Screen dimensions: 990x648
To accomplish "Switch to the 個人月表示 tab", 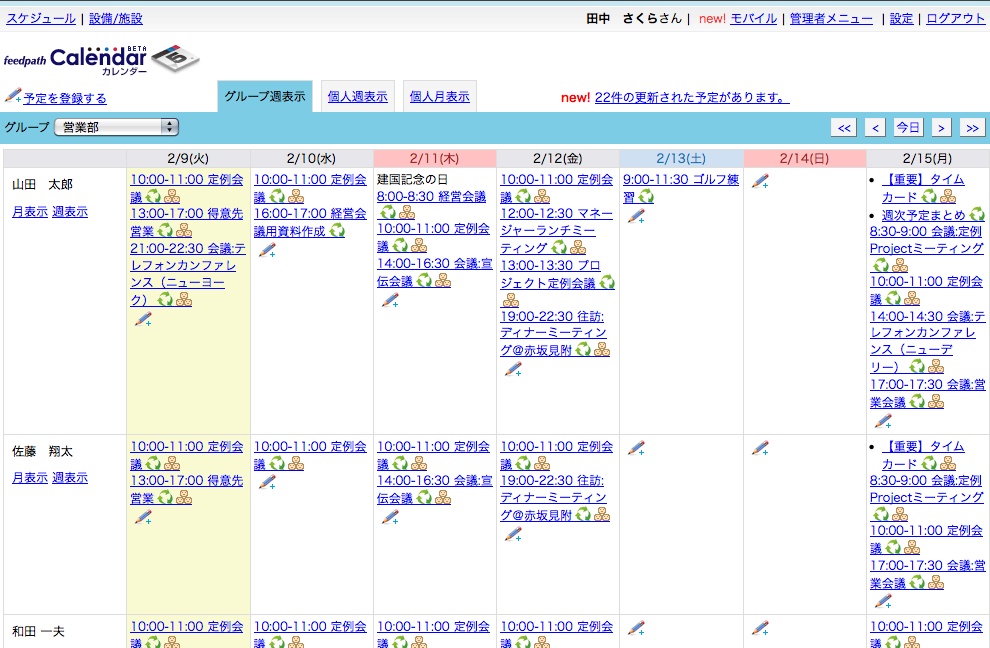I will point(439,97).
